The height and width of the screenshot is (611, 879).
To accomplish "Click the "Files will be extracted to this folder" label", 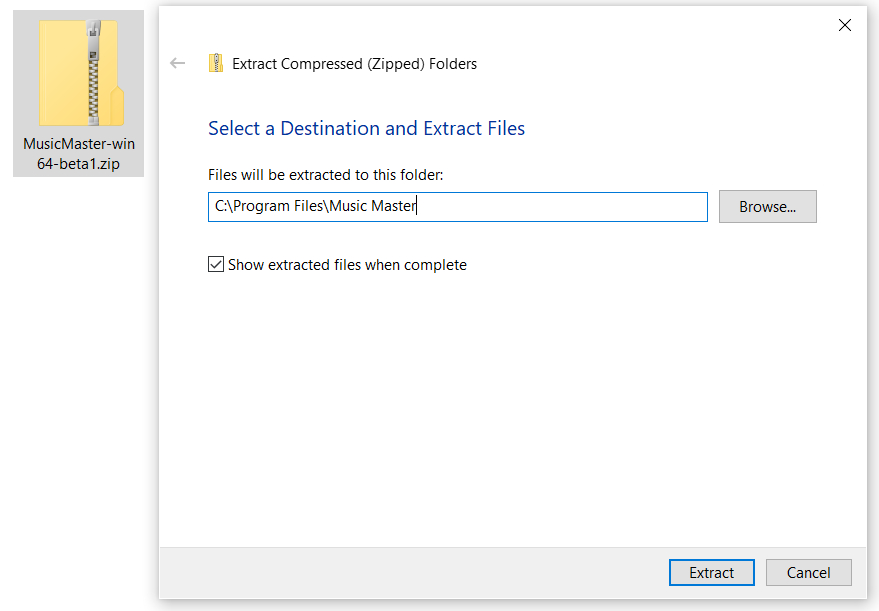I will pos(325,175).
